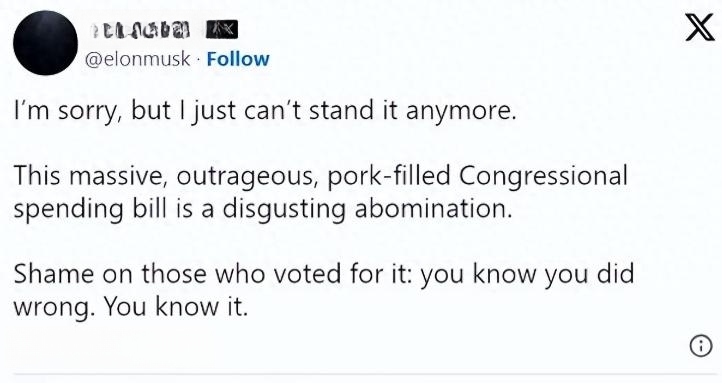The image size is (722, 383).
Task: Click the word "Shame" in the last paragraph
Action: pyautogui.click(x=53, y=274)
